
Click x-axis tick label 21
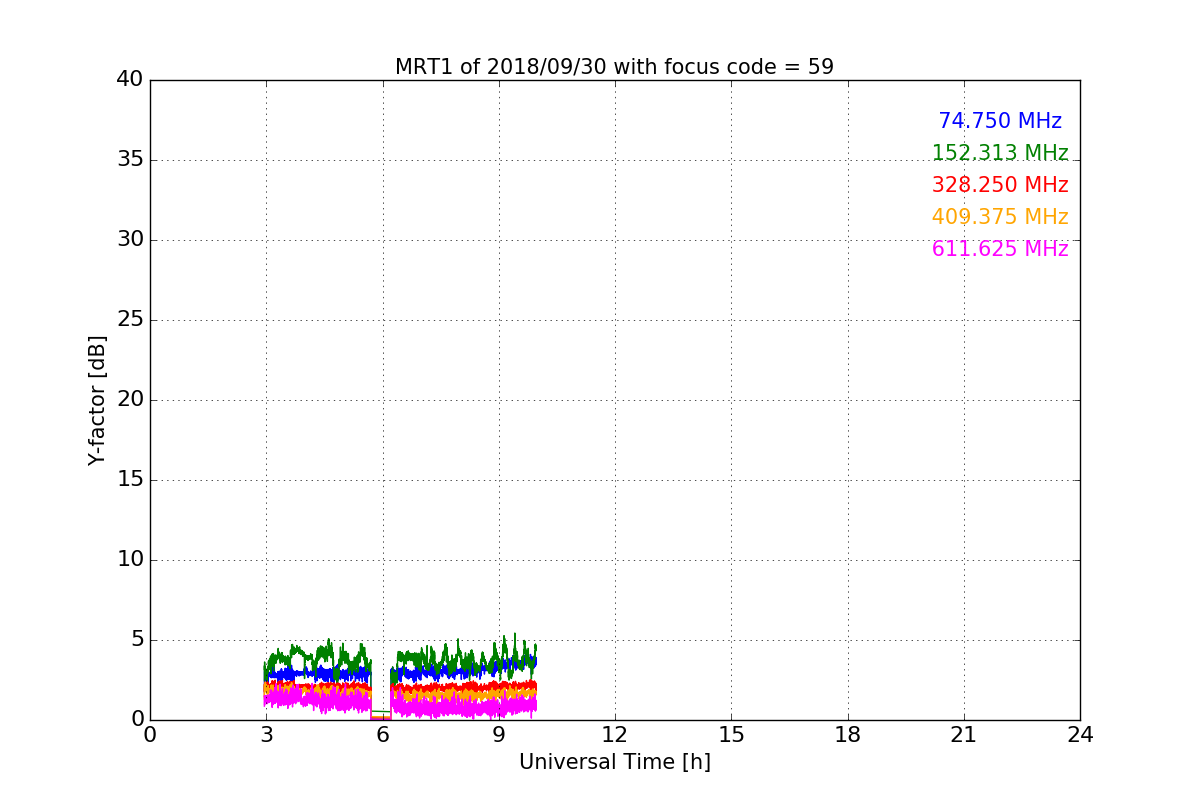[x=964, y=736]
